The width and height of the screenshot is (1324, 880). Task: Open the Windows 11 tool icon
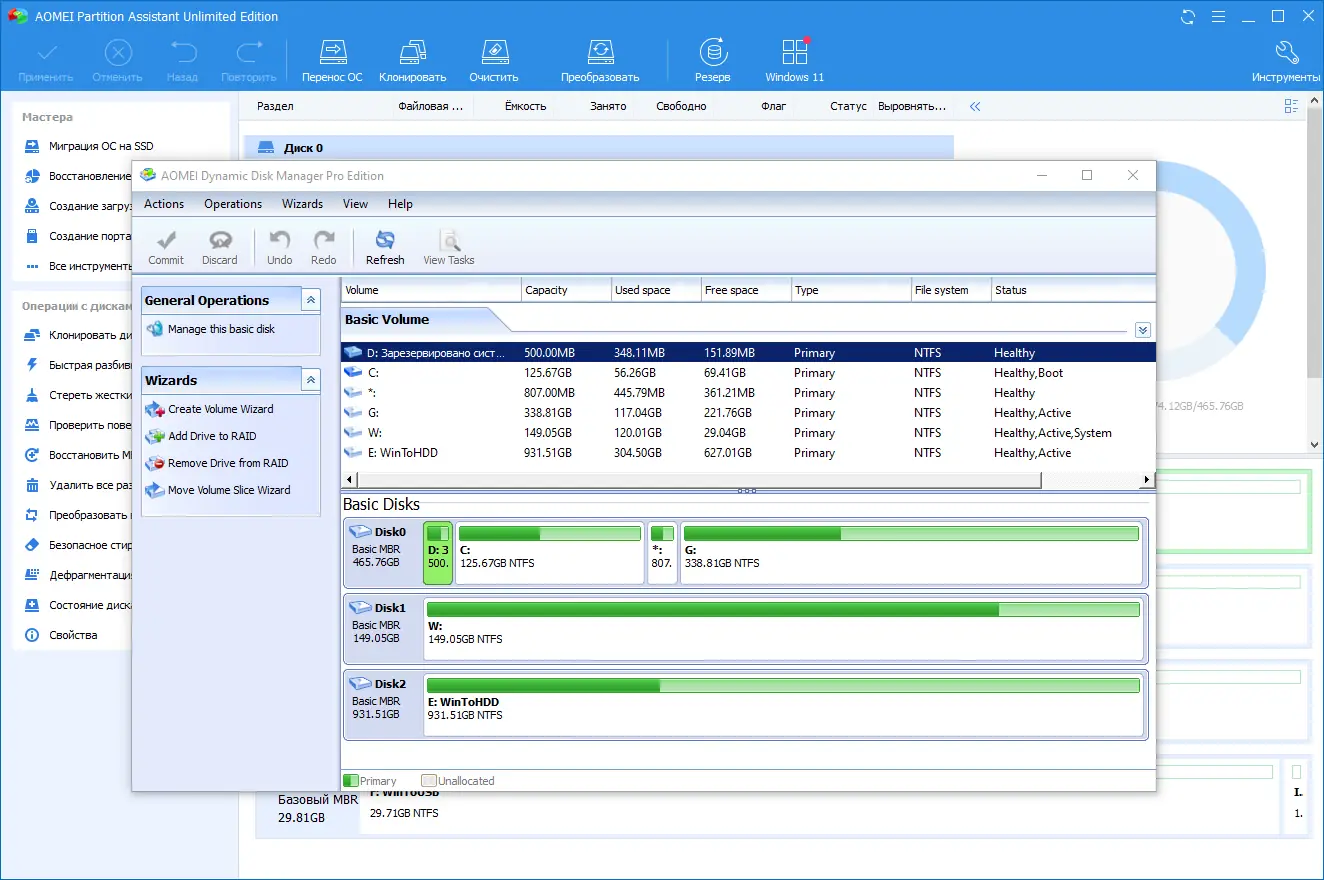tap(794, 53)
